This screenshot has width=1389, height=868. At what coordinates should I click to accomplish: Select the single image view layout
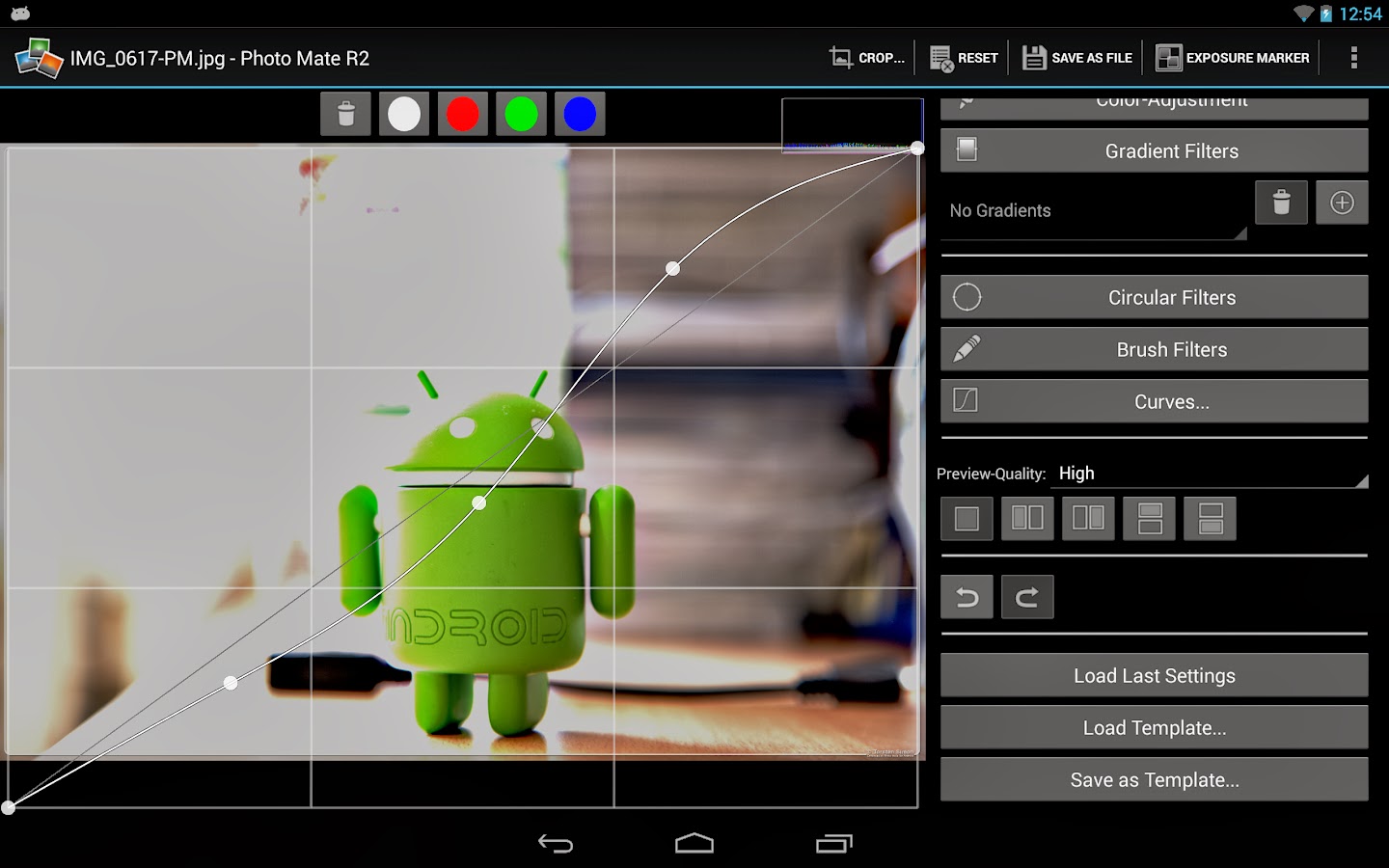(967, 519)
